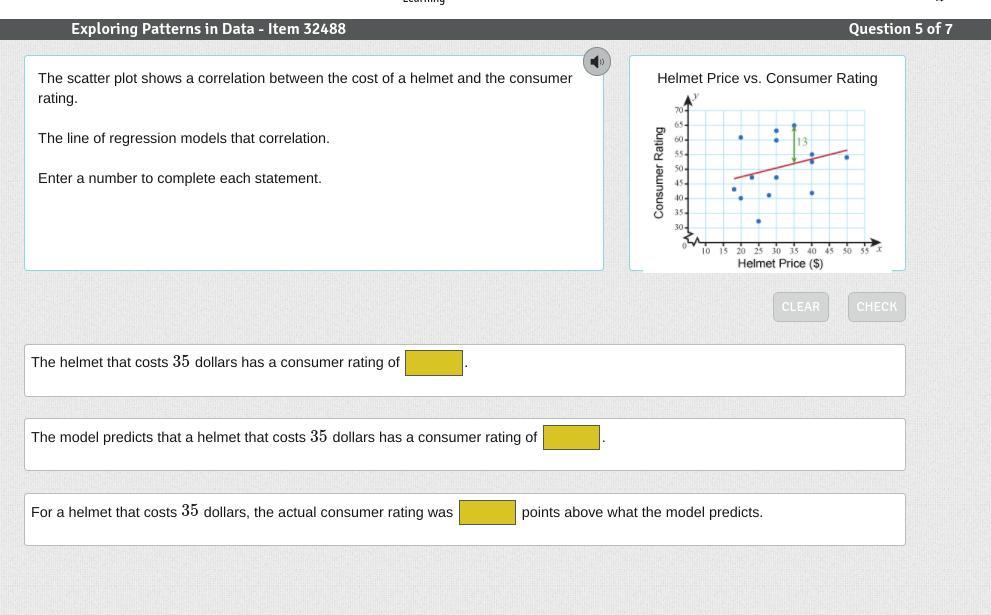Select the actual consumer rating answer box

pyautogui.click(x=434, y=363)
